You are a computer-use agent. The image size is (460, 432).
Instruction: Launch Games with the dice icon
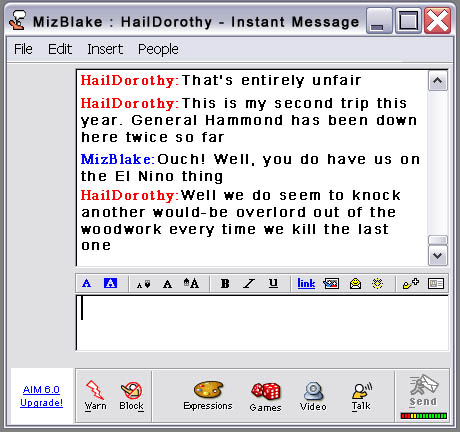tap(266, 391)
